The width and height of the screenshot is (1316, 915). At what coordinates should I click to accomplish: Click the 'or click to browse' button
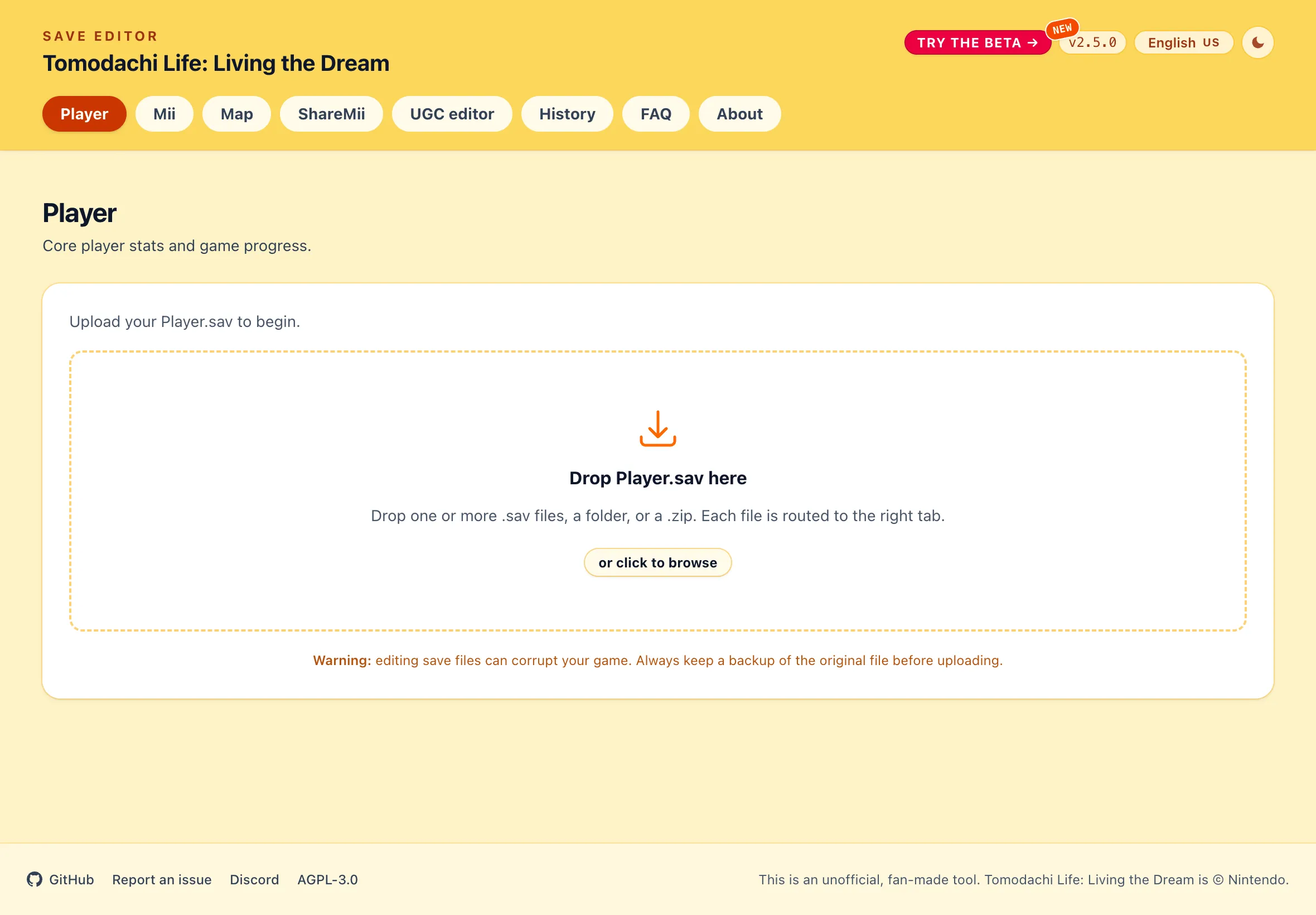657,562
